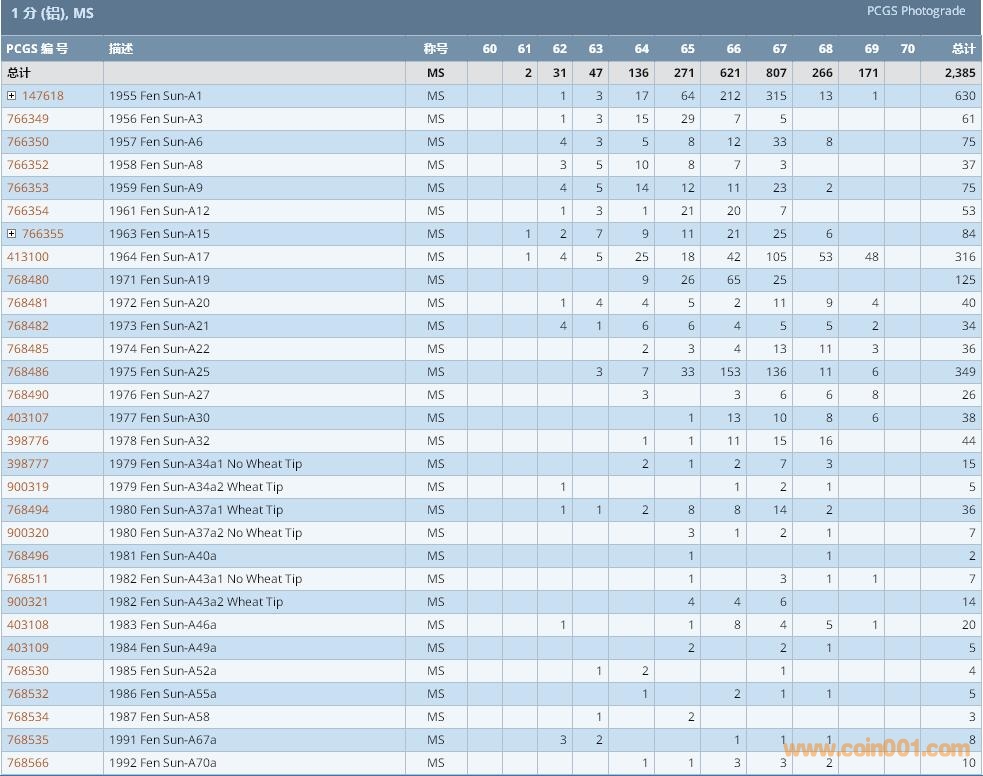983x776 pixels.
Task: Open PCGS number 768530 link
Action: click(x=28, y=671)
